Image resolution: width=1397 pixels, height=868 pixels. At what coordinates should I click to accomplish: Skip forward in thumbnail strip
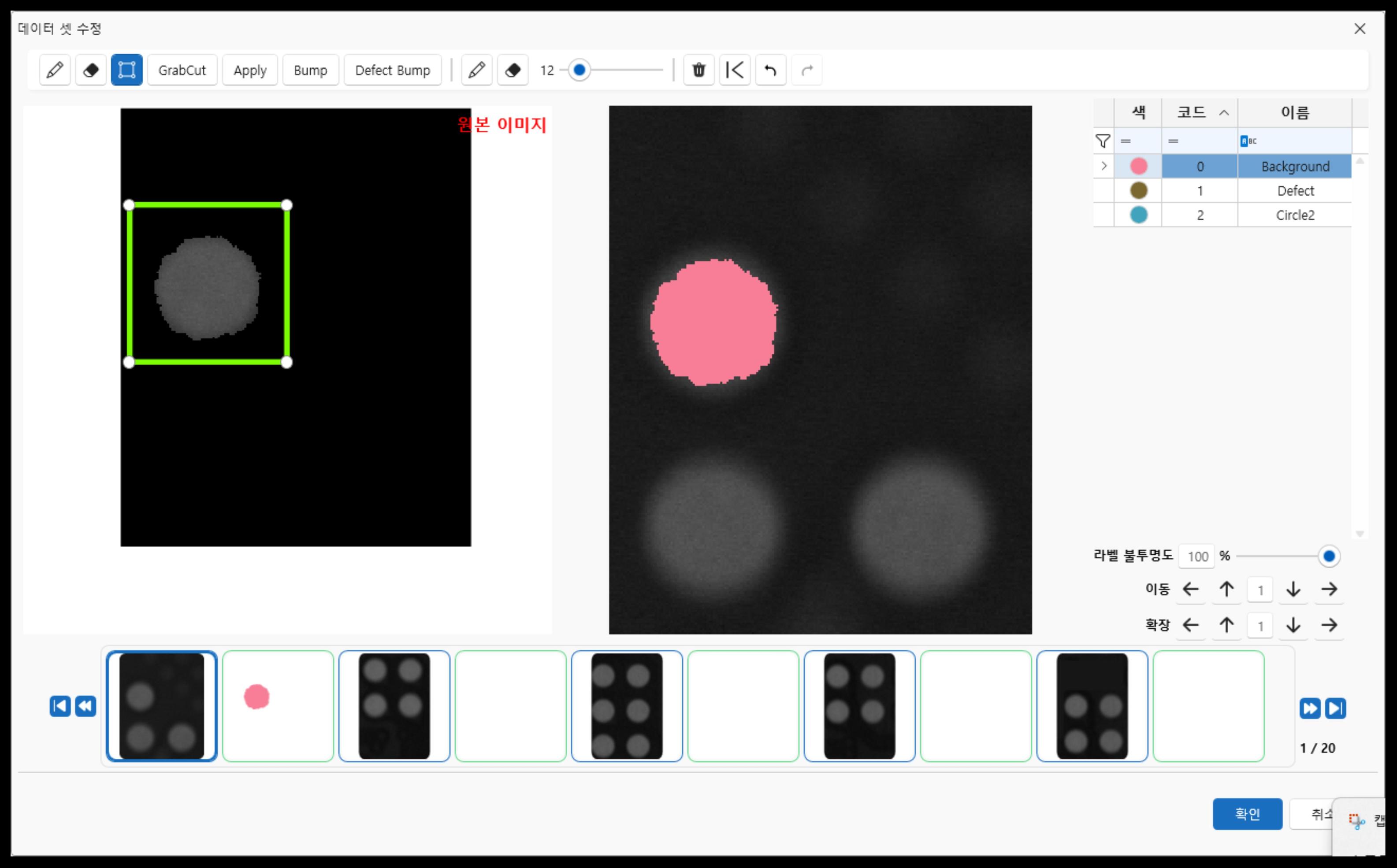click(x=1310, y=708)
